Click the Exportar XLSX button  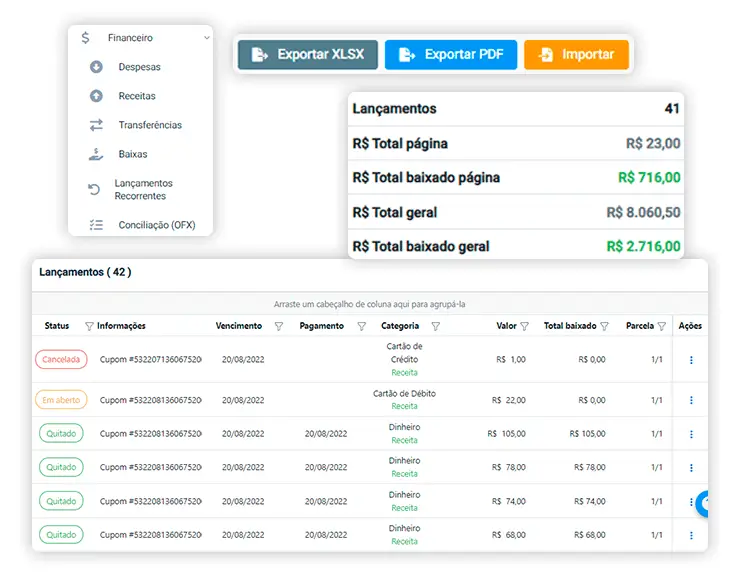308,55
